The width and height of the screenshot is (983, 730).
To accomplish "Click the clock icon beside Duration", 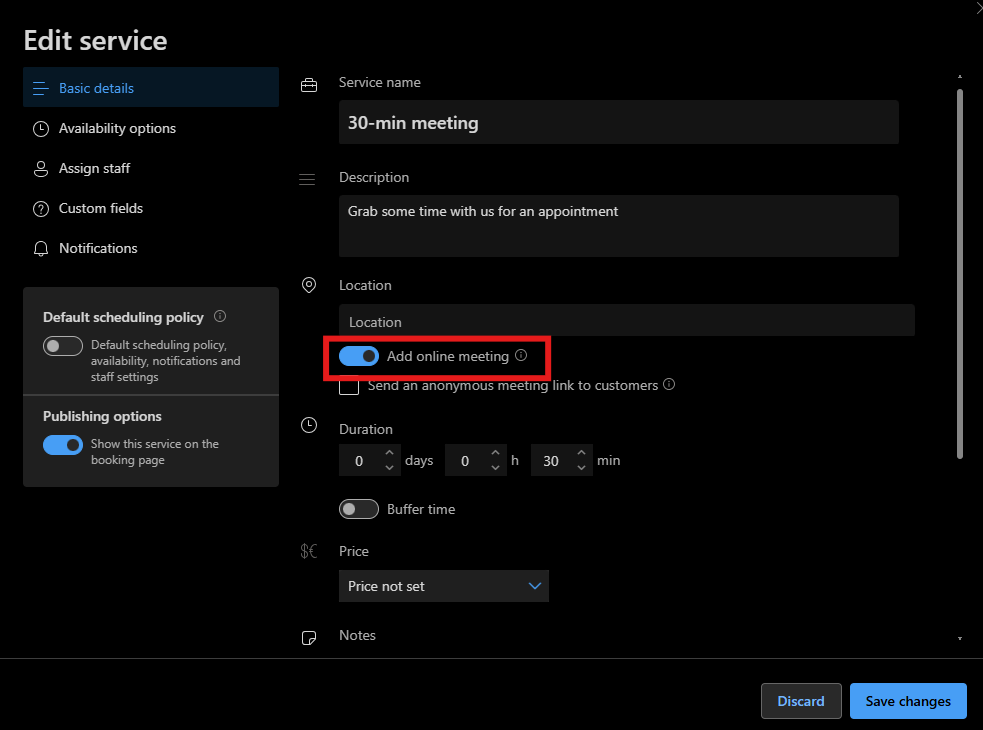I will (309, 425).
